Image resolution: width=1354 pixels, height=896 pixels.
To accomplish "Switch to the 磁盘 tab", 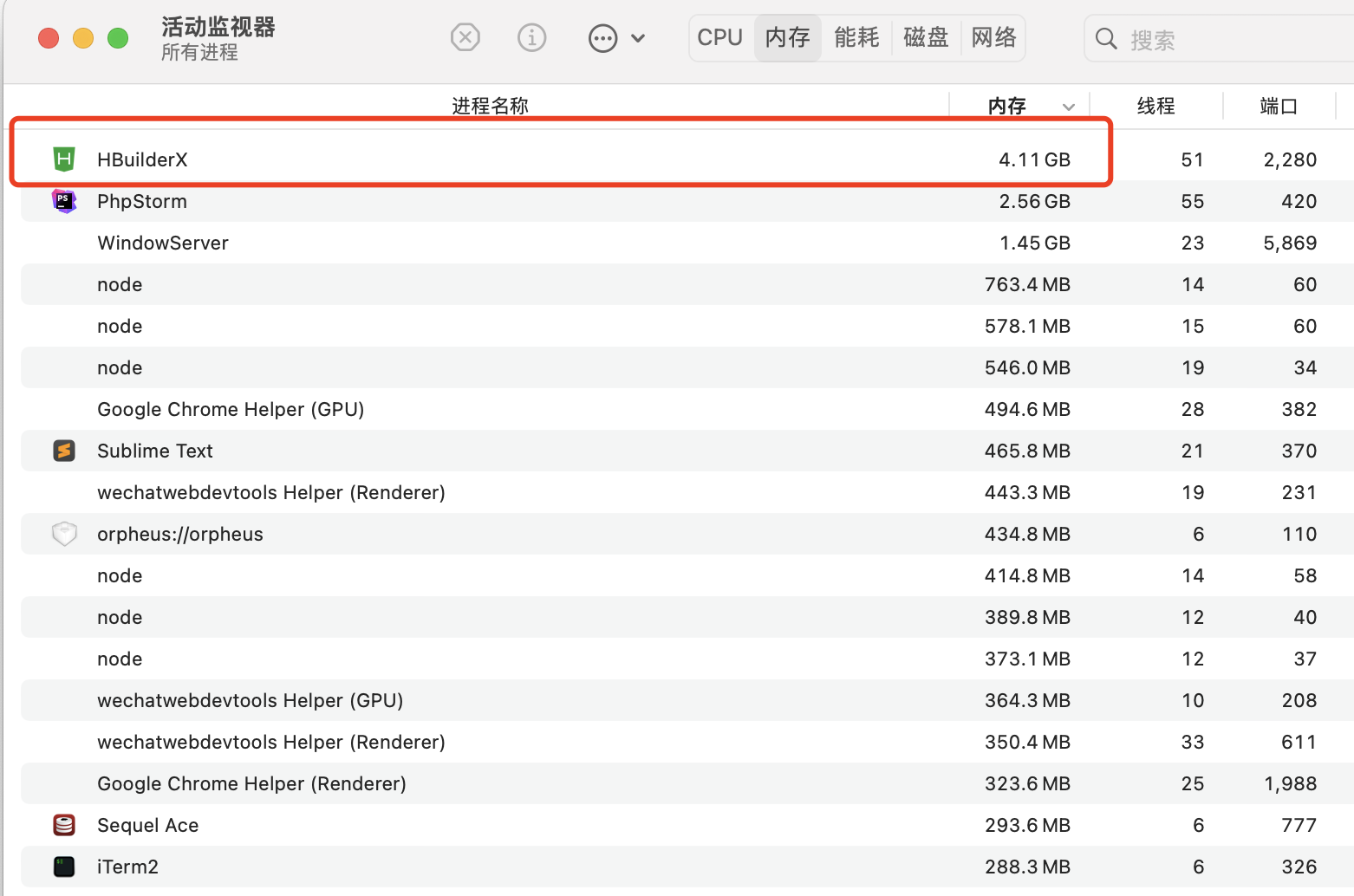I will coord(926,38).
